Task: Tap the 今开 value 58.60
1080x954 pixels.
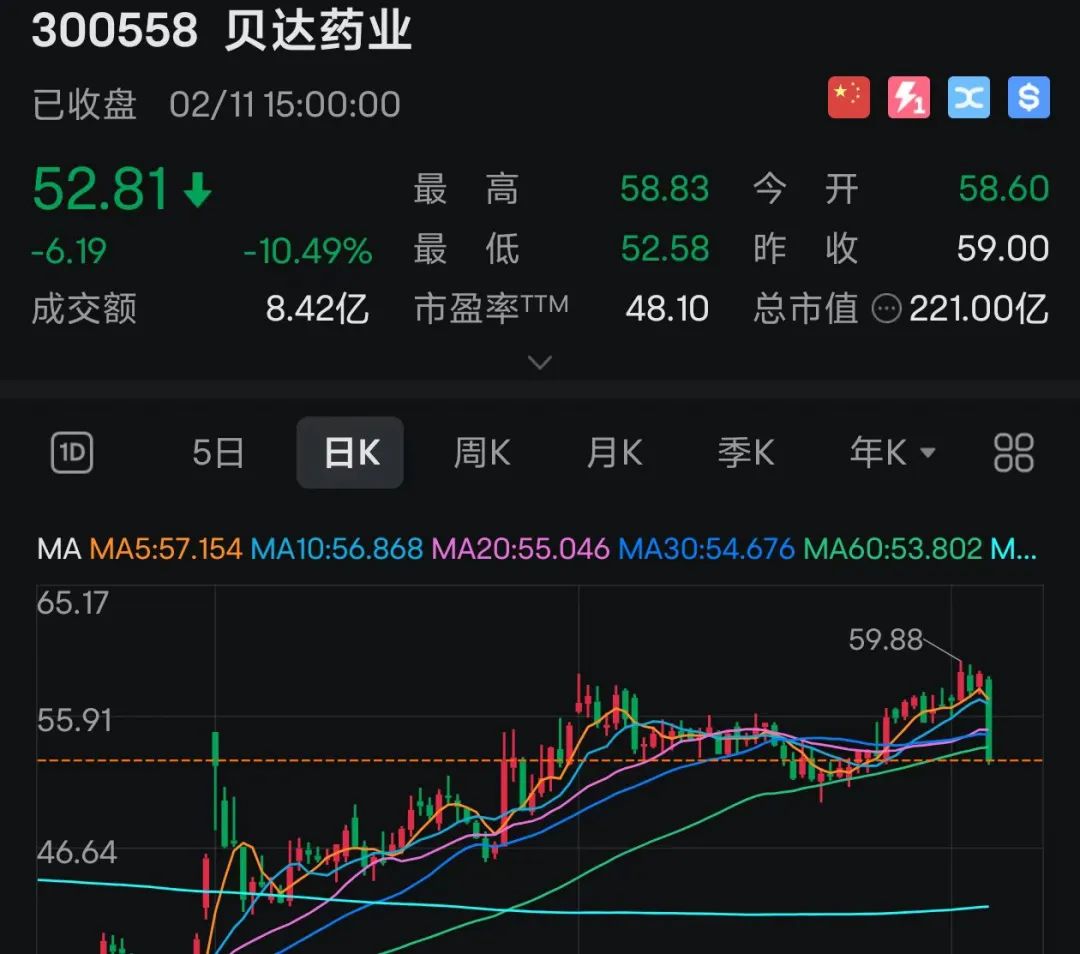Action: point(1003,188)
